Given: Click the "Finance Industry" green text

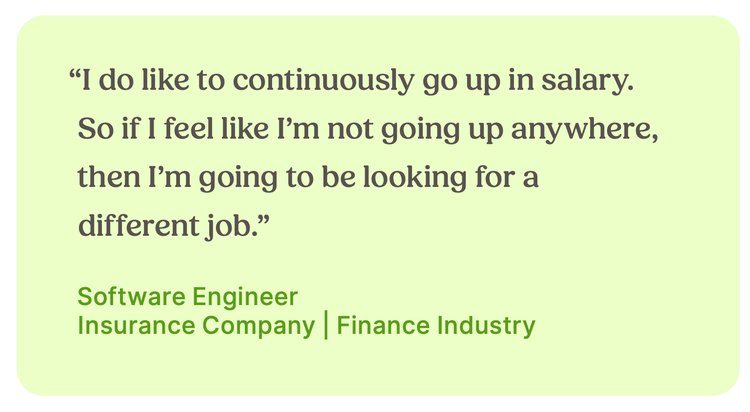Looking at the screenshot, I should [x=436, y=325].
